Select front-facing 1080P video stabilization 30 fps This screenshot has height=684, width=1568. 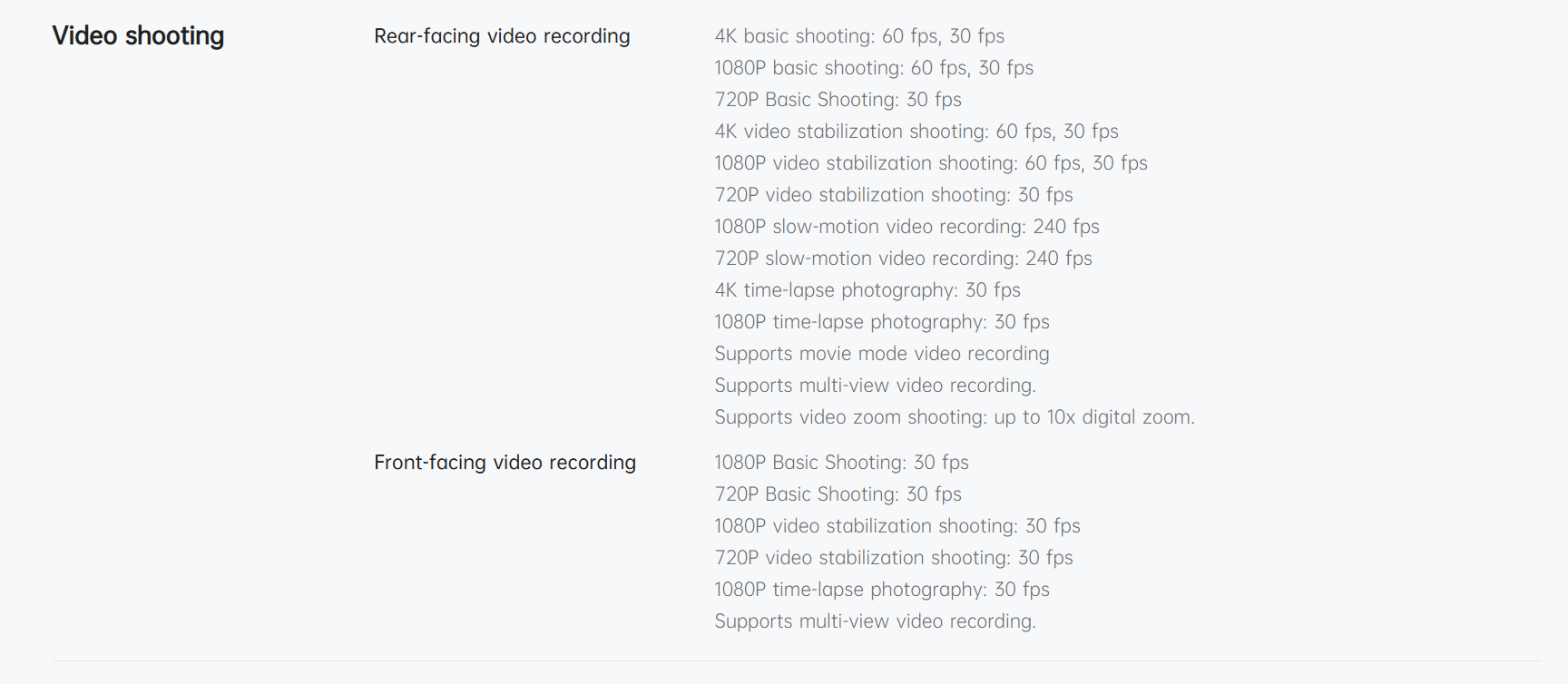tap(897, 526)
